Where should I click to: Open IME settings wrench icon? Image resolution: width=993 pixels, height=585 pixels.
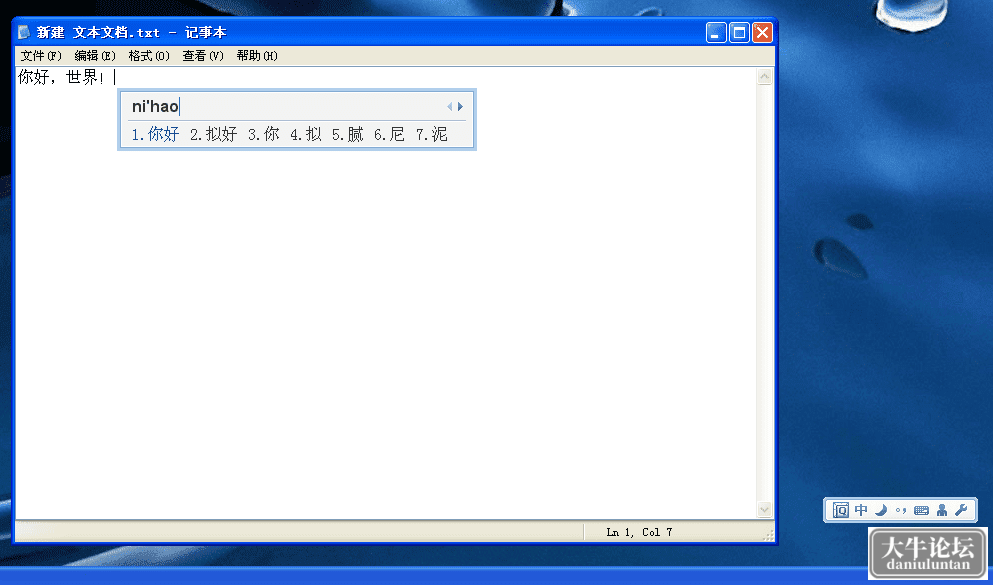[961, 510]
